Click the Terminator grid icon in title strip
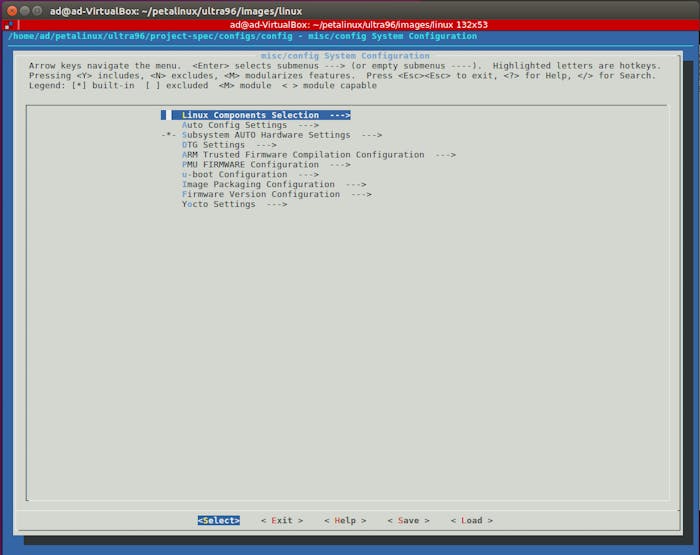The image size is (700, 555). (x=8, y=25)
